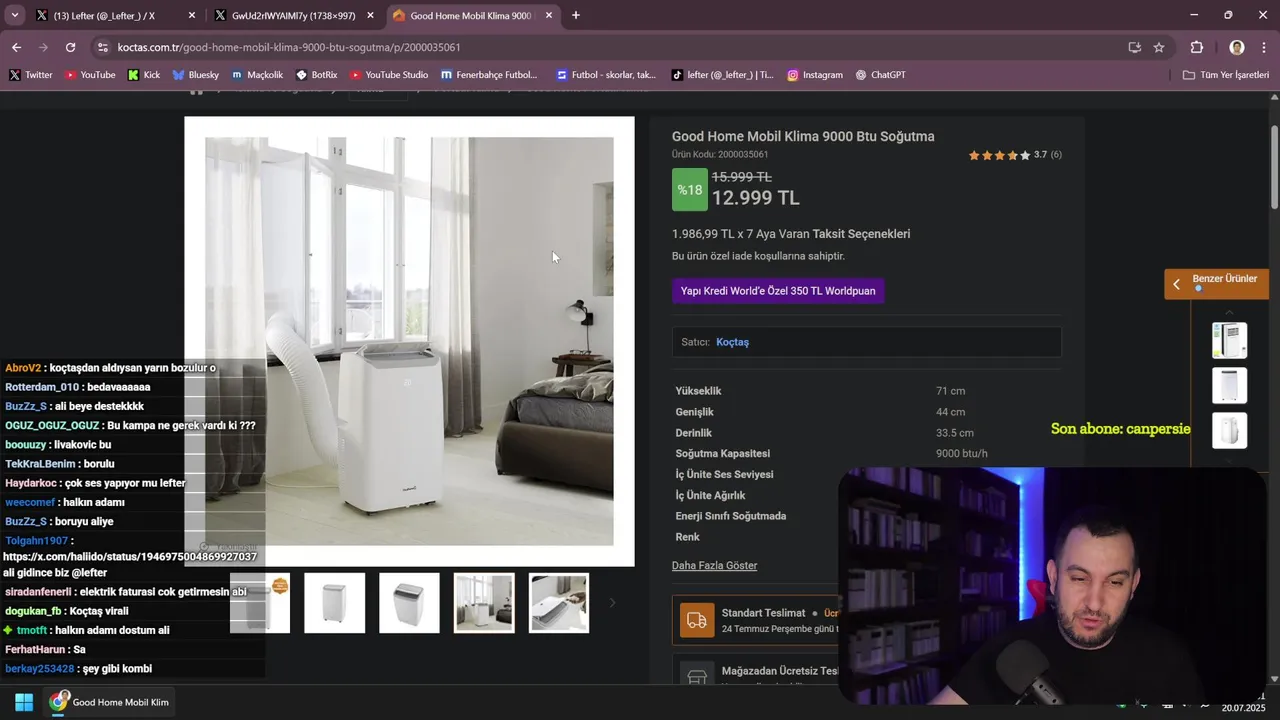Image resolution: width=1280 pixels, height=720 pixels.
Task: Select the top-angle air conditioner thumbnail
Action: tap(409, 603)
